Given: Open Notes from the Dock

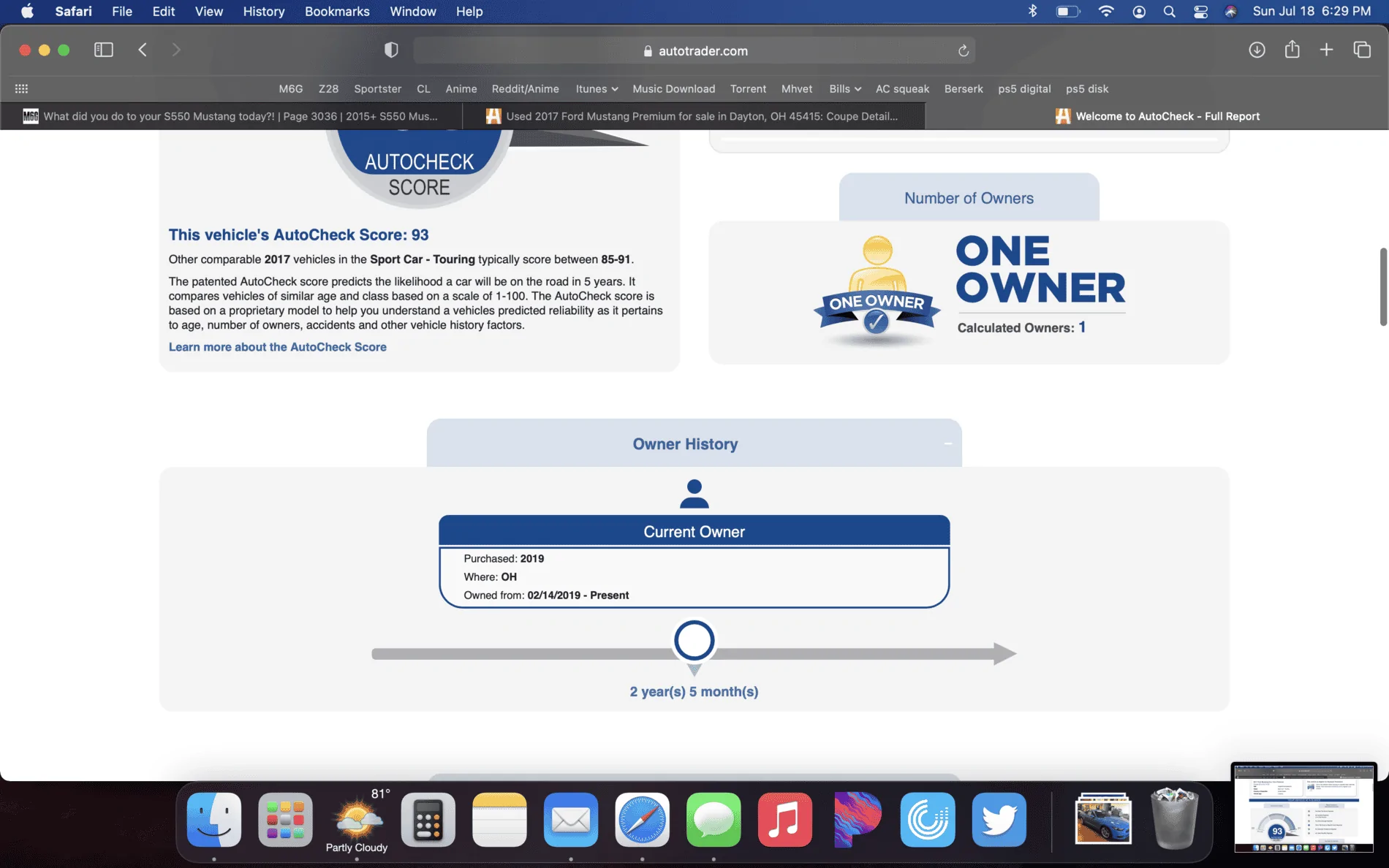Looking at the screenshot, I should [x=499, y=819].
